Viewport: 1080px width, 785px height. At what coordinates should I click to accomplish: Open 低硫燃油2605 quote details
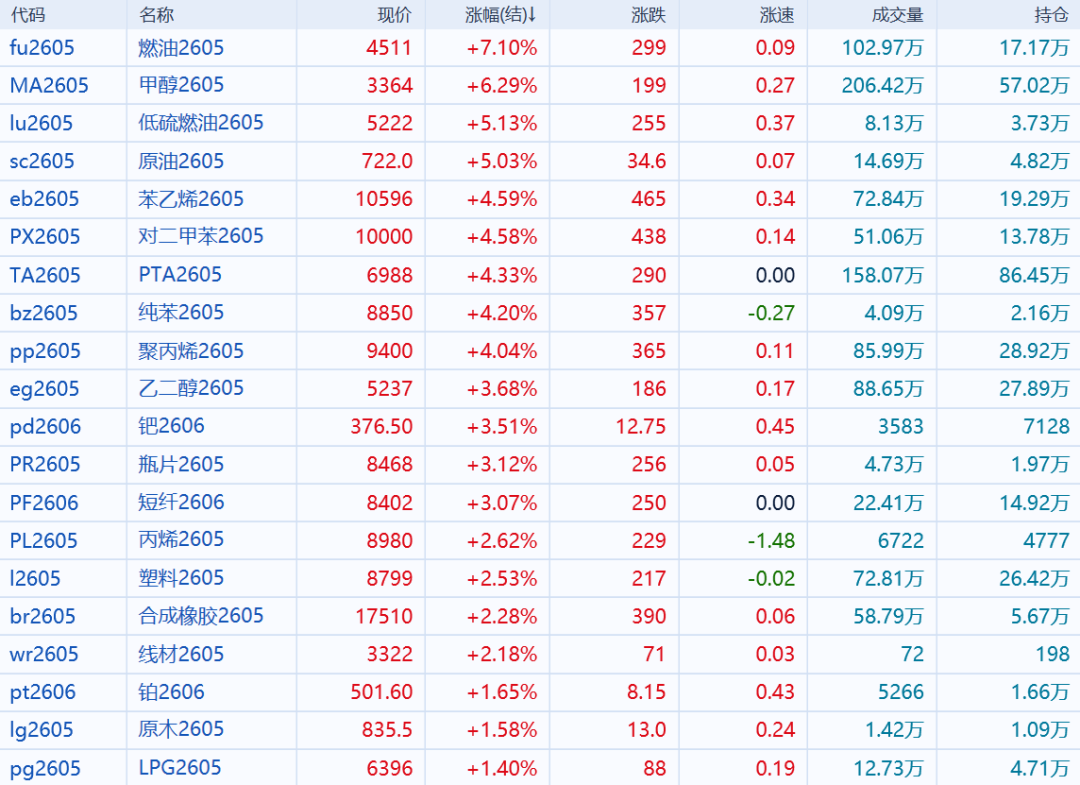[201, 123]
